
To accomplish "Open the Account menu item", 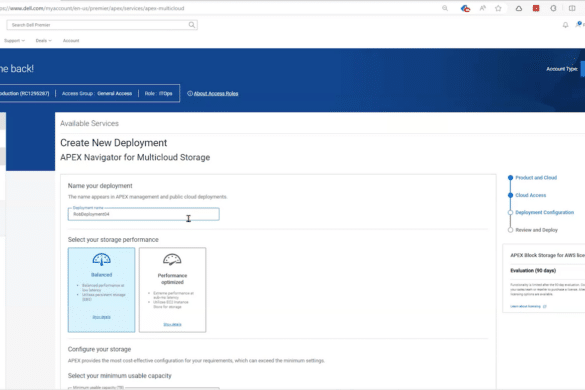I will click(71, 41).
